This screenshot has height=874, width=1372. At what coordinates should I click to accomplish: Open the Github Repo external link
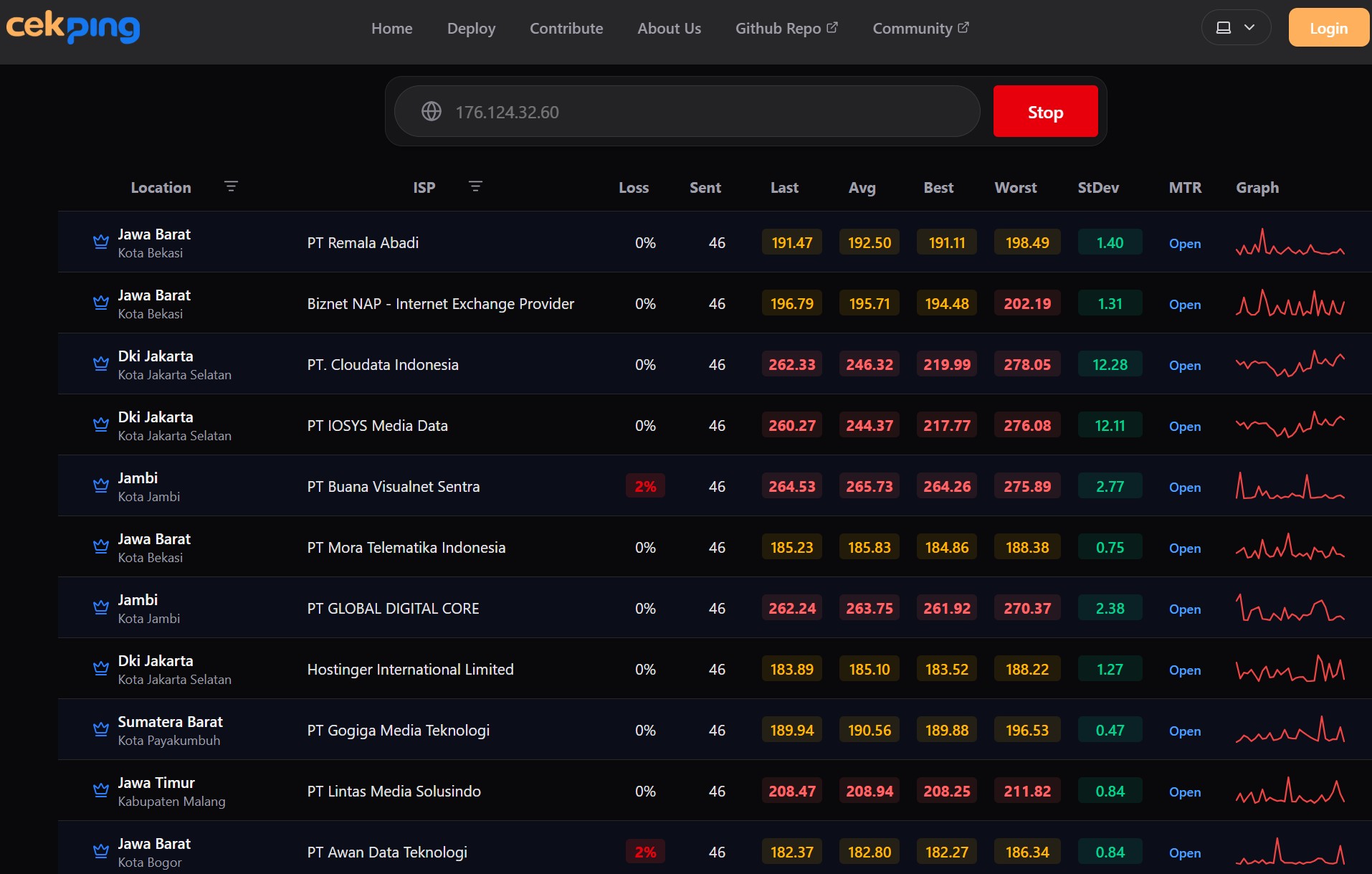[x=786, y=28]
